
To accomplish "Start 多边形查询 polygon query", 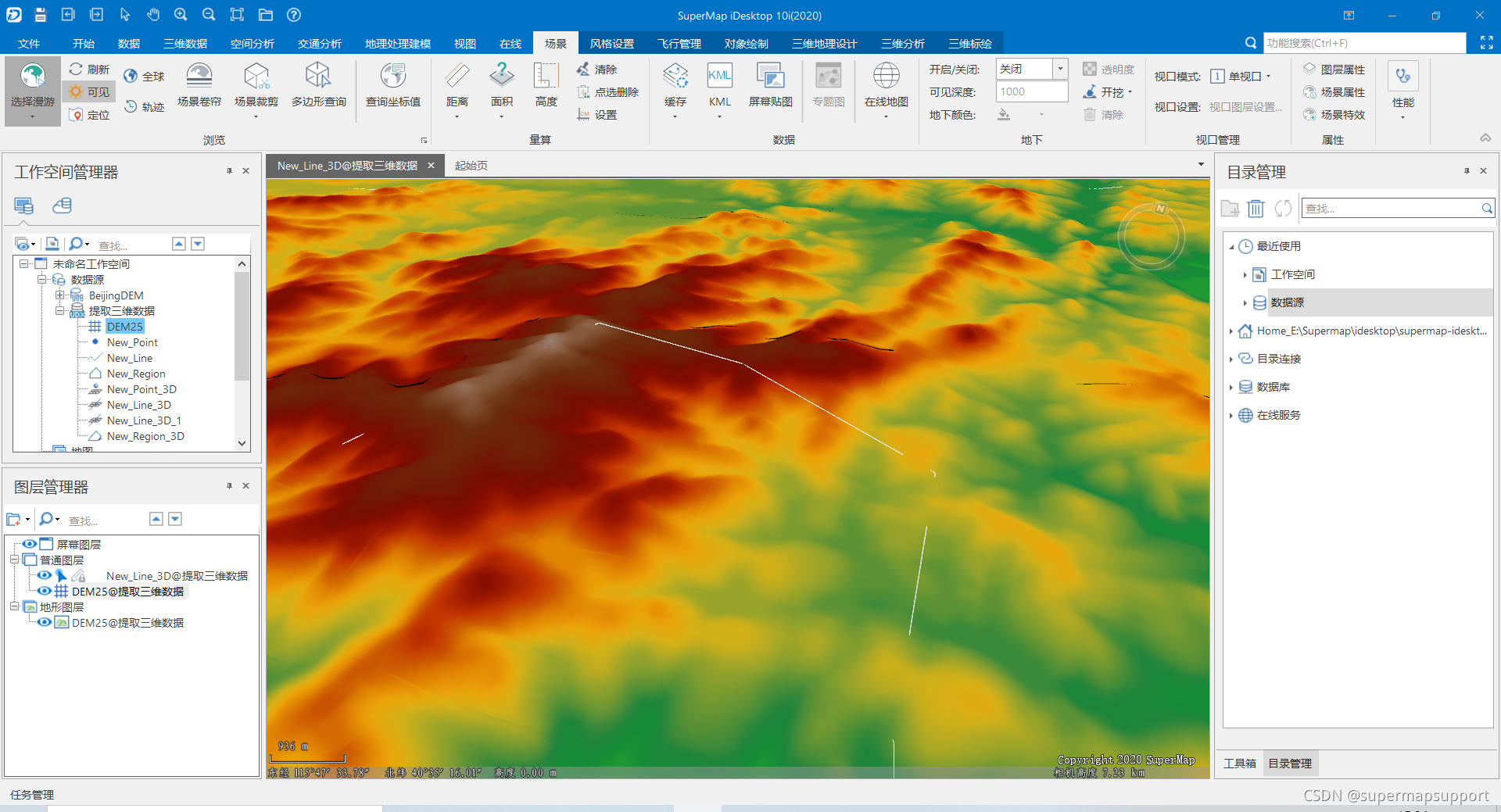I will coord(318,85).
